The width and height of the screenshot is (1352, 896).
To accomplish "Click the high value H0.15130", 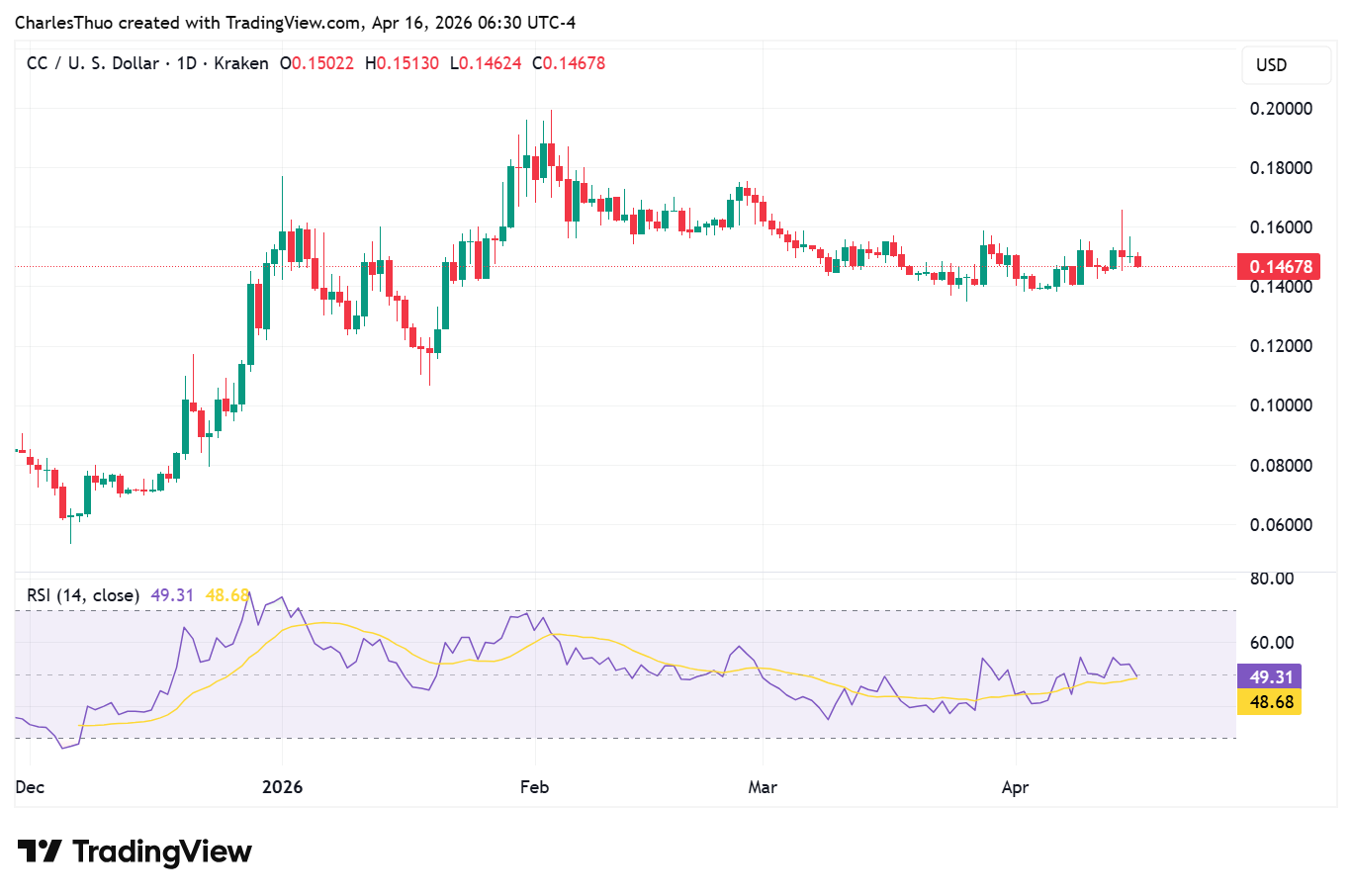I will pyautogui.click(x=402, y=63).
